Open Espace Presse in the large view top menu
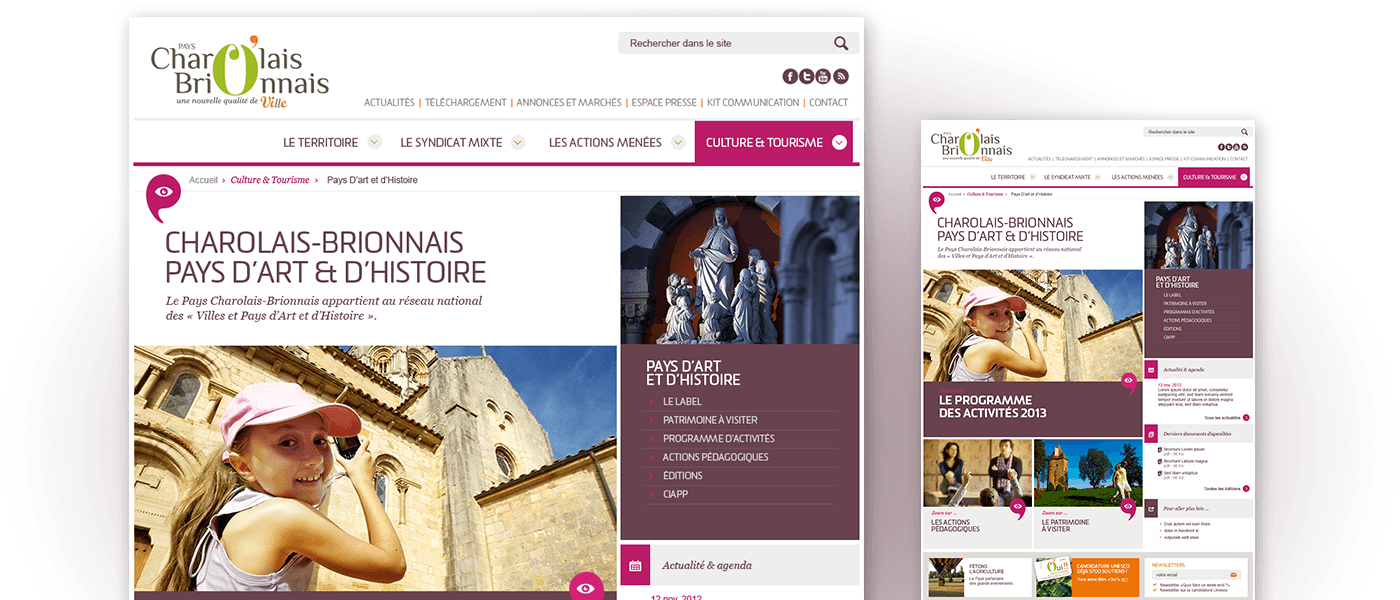This screenshot has height=600, width=1400. tap(664, 102)
